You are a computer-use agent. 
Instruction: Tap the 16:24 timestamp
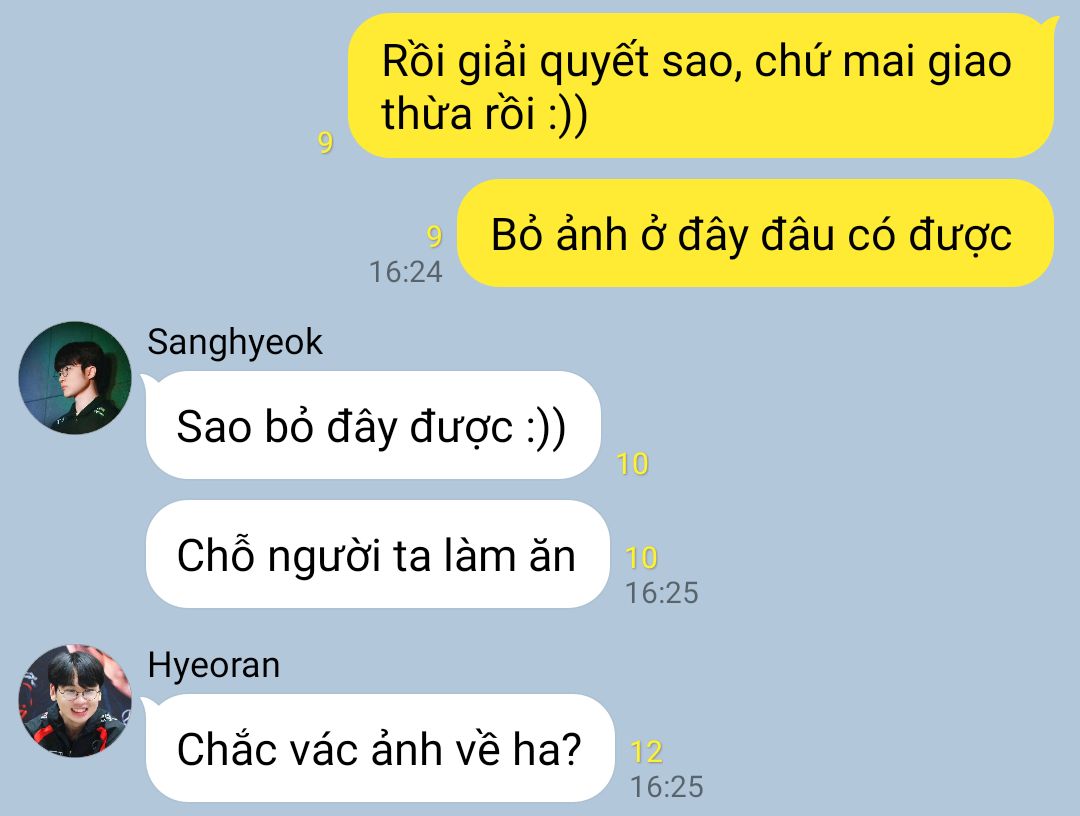coord(406,272)
